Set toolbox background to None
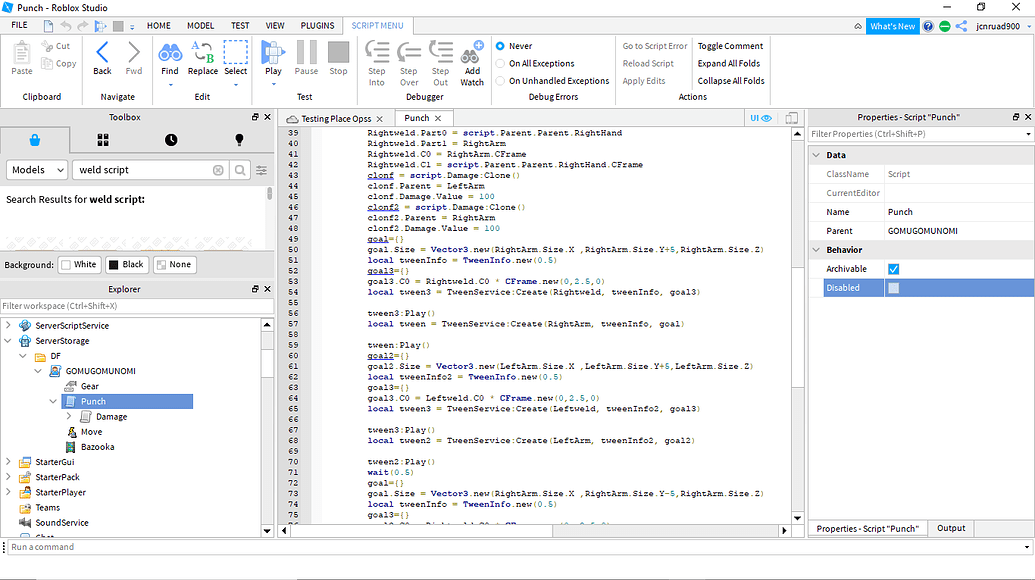 coord(174,265)
